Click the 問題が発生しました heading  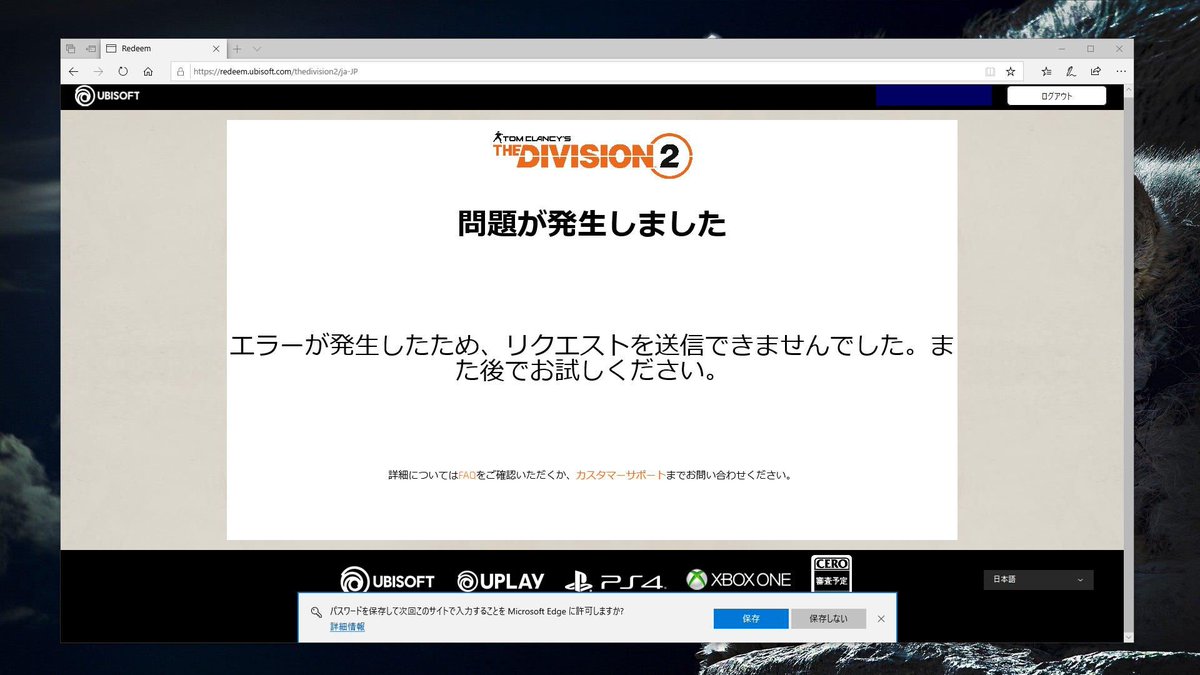click(x=592, y=223)
